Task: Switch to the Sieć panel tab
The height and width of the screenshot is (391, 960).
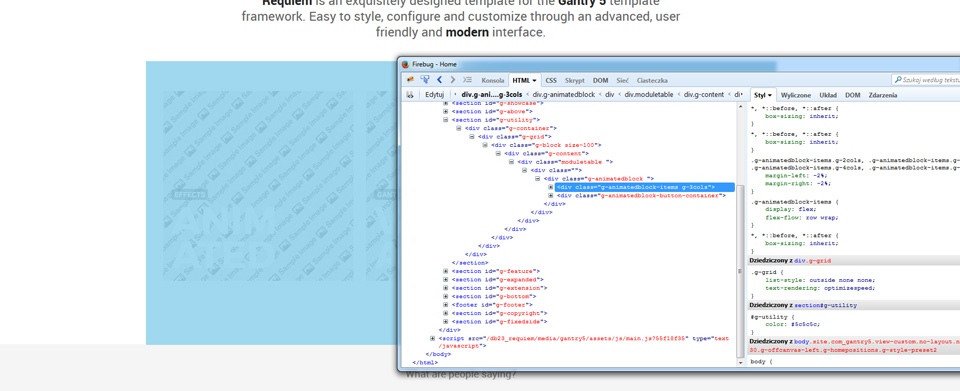Action: click(622, 80)
